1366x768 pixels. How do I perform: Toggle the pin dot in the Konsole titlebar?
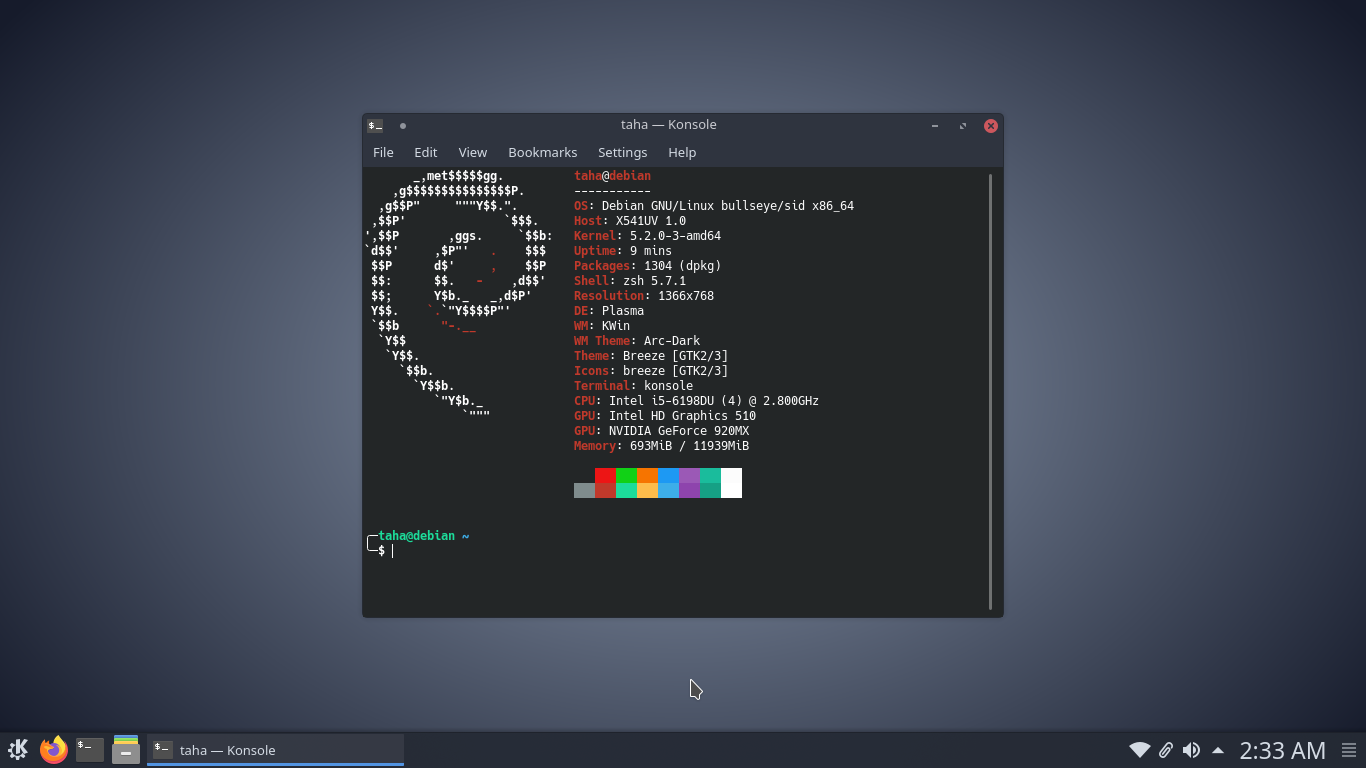403,125
